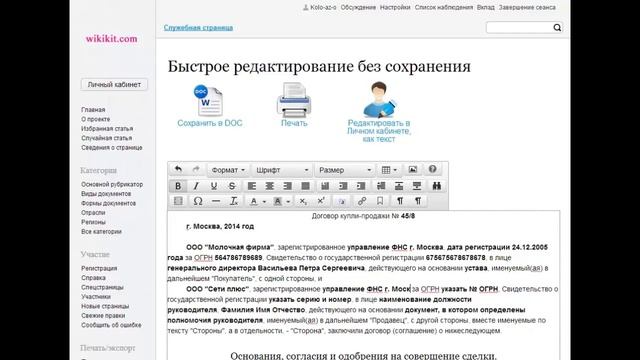Image resolution: width=640 pixels, height=360 pixels.
Task: Open the Размер size dropdown
Action: click(344, 170)
